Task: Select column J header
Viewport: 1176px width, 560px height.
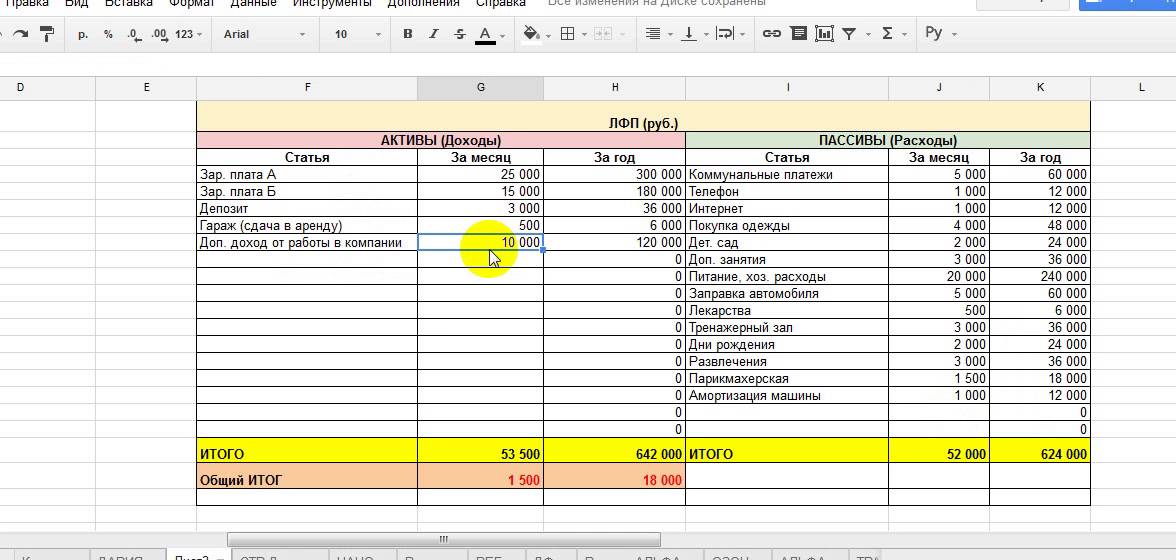Action: (x=939, y=88)
